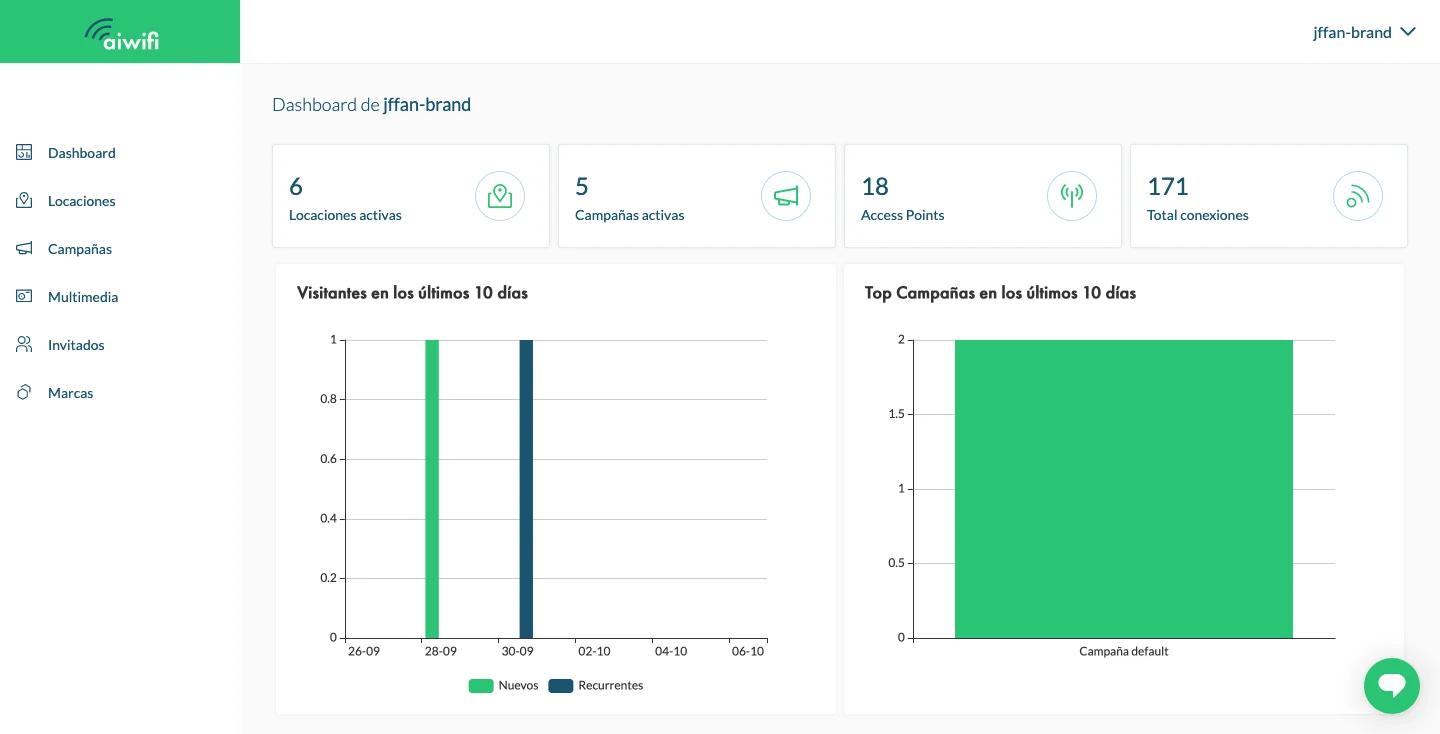Click the Marcas sidebar icon
This screenshot has height=734, width=1440.
[x=24, y=393]
